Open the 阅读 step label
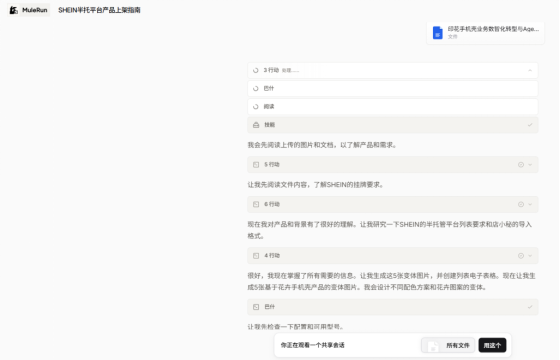Image resolution: width=560 pixels, height=360 pixels. click(x=269, y=106)
